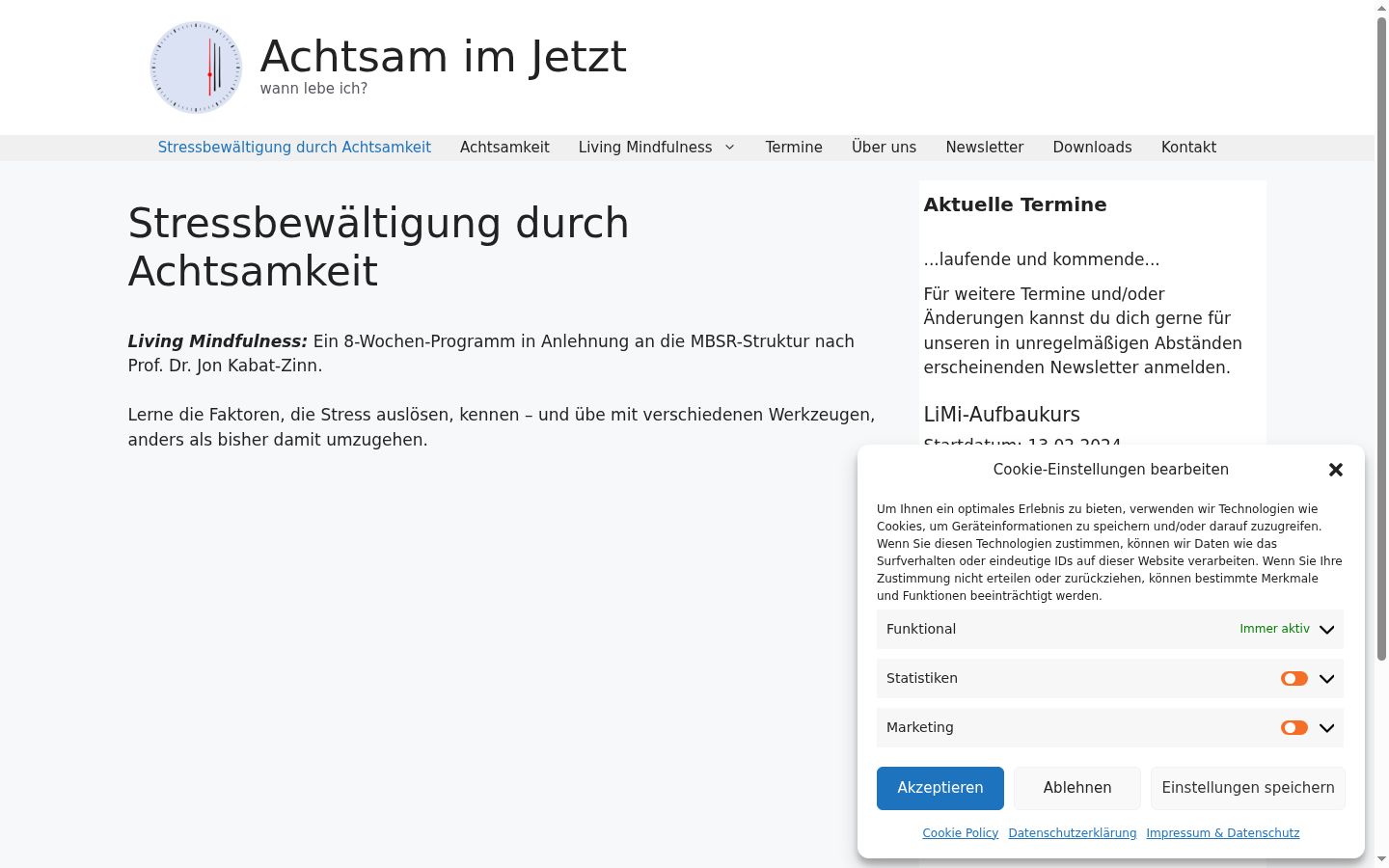Go to the Achtsamkeit menu page
Image resolution: width=1389 pixels, height=868 pixels.
(504, 148)
